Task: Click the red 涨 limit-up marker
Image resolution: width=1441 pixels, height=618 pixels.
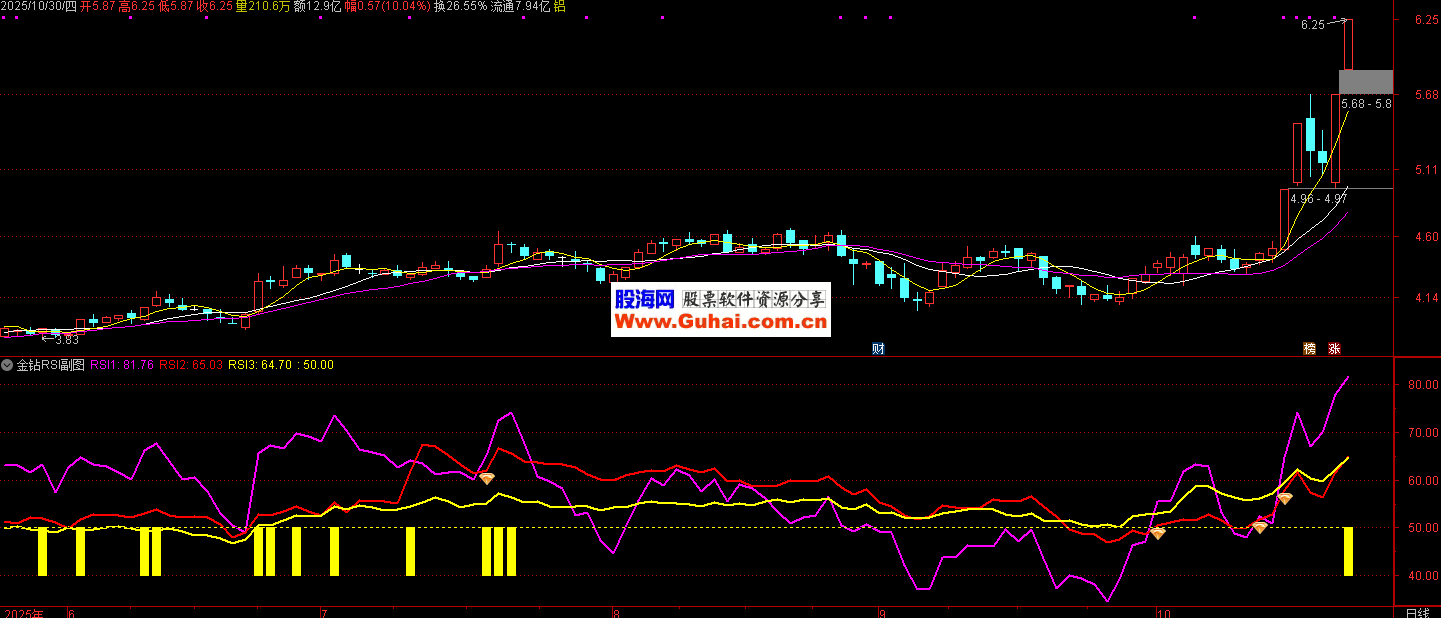Action: point(1334,349)
